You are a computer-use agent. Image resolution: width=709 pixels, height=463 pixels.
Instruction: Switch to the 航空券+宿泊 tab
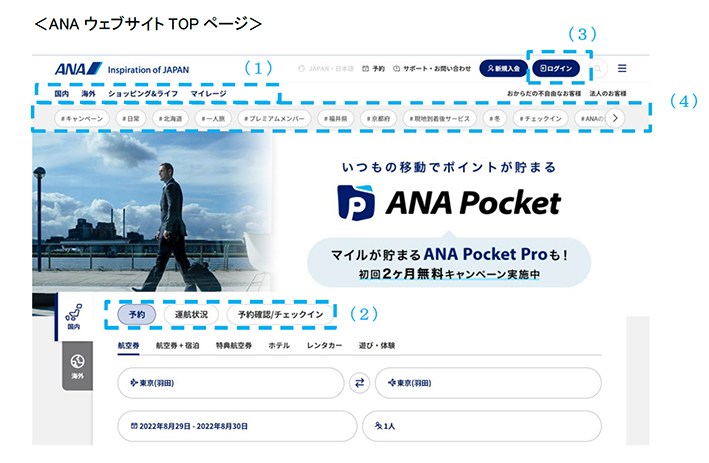pos(177,345)
